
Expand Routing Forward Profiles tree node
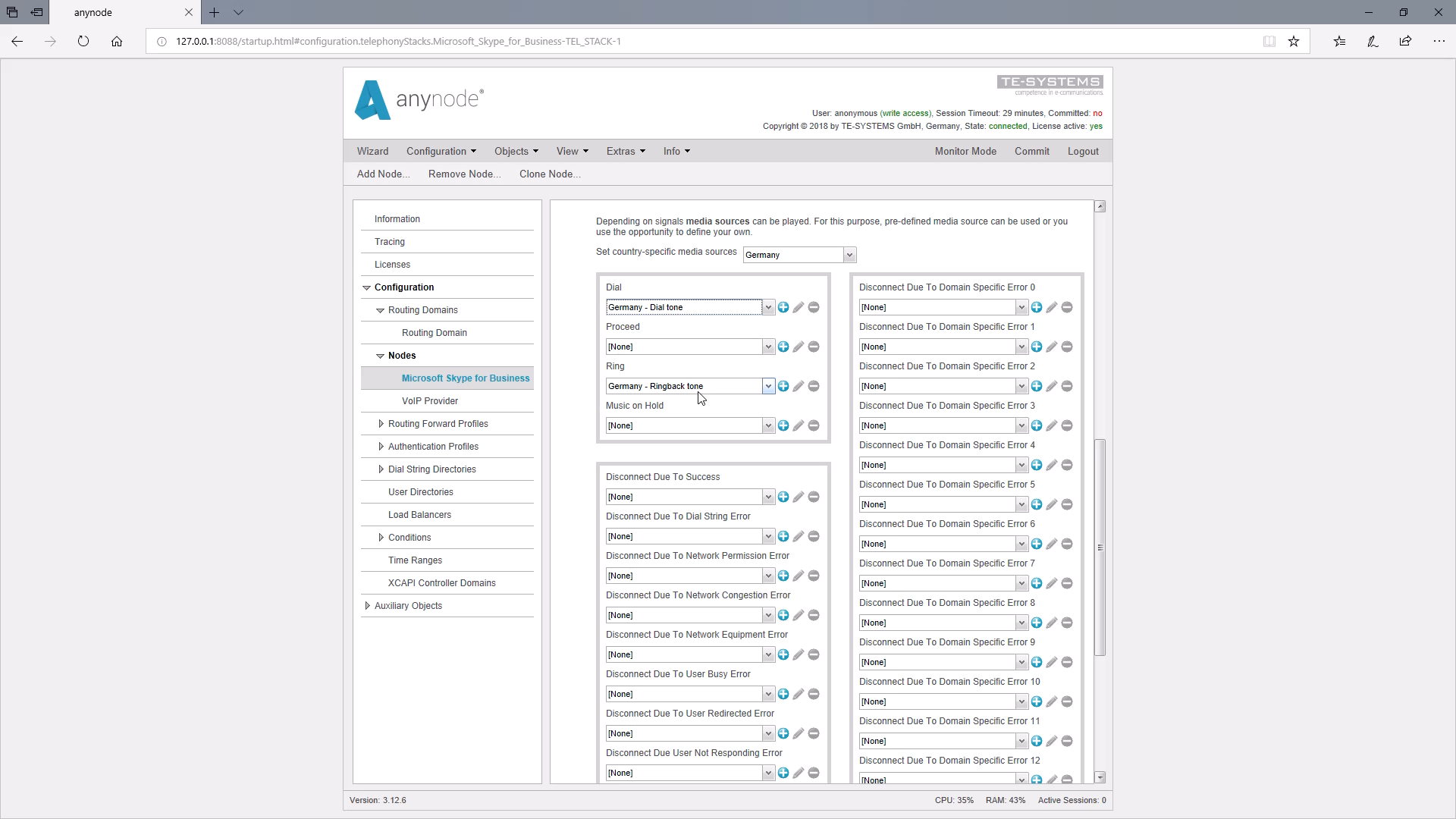click(381, 424)
